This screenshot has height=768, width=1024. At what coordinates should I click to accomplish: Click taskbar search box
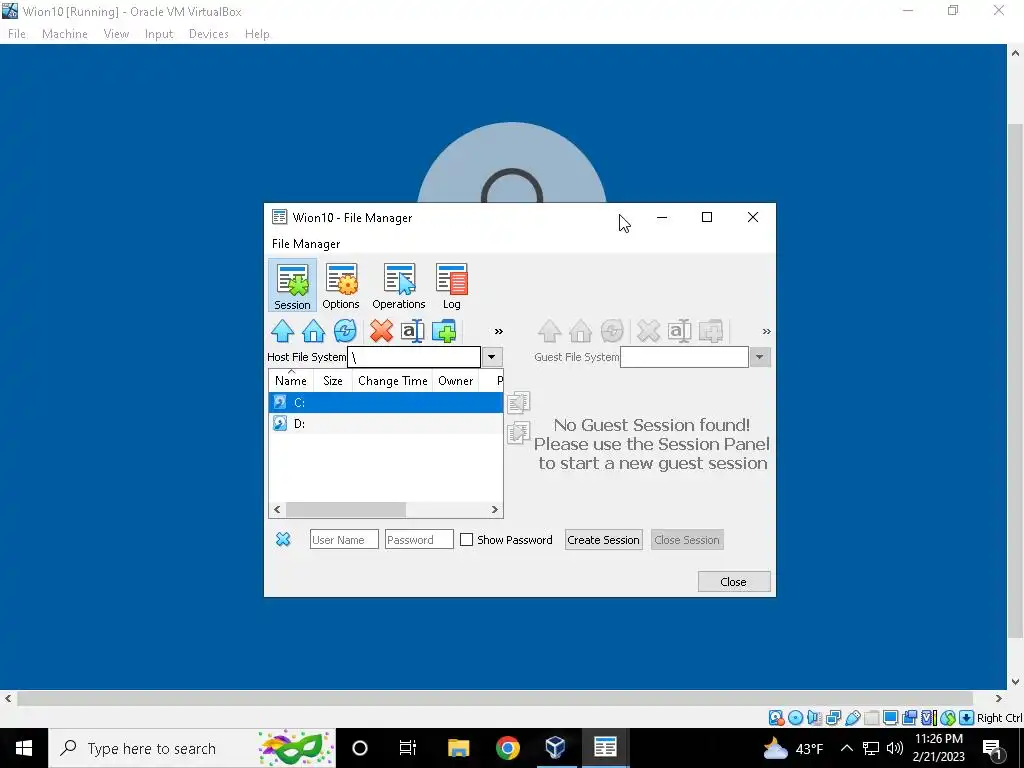192,748
